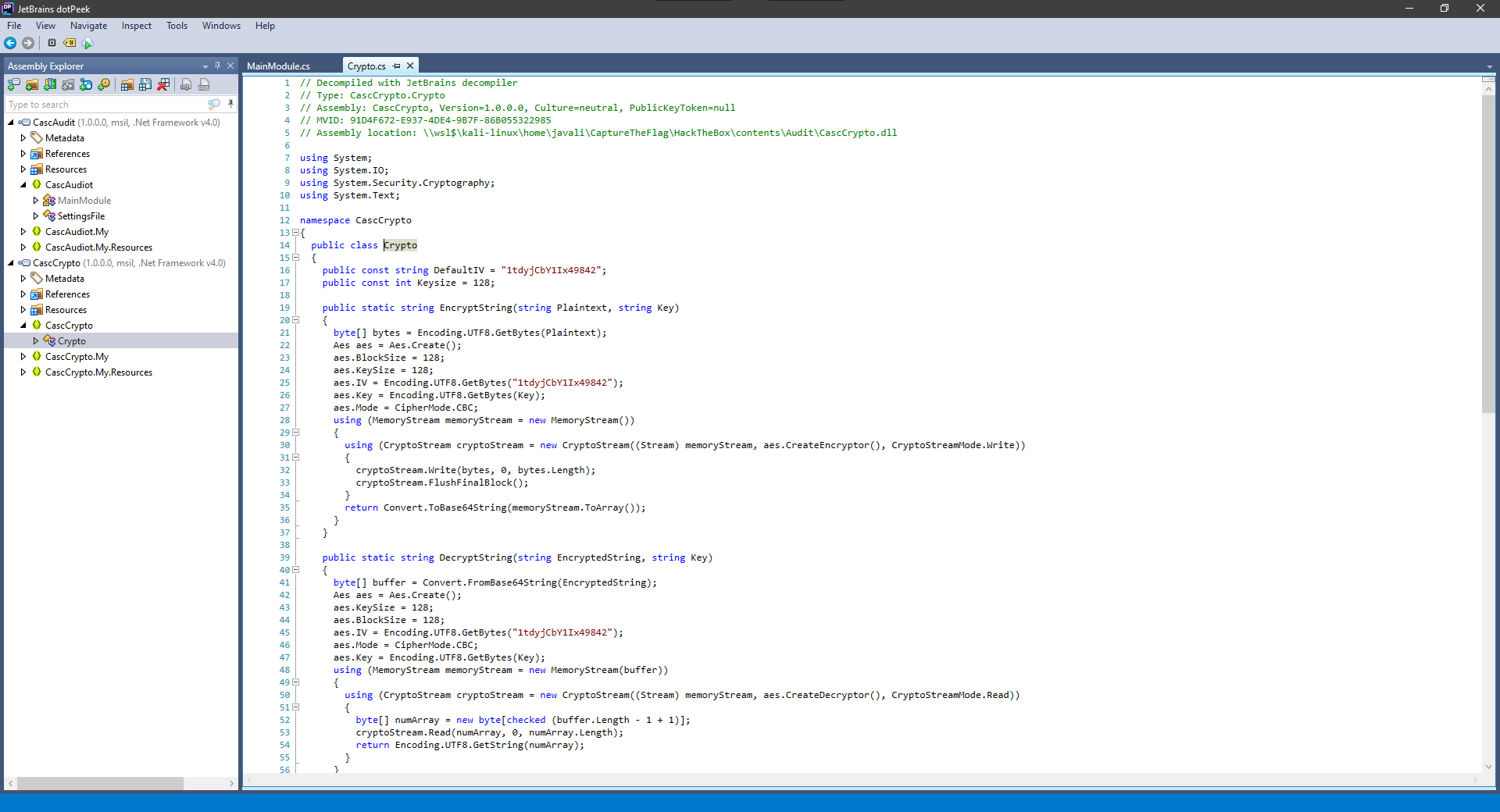Image resolution: width=1500 pixels, height=812 pixels.
Task: Close the Crypto.cs tab
Action: click(x=410, y=66)
